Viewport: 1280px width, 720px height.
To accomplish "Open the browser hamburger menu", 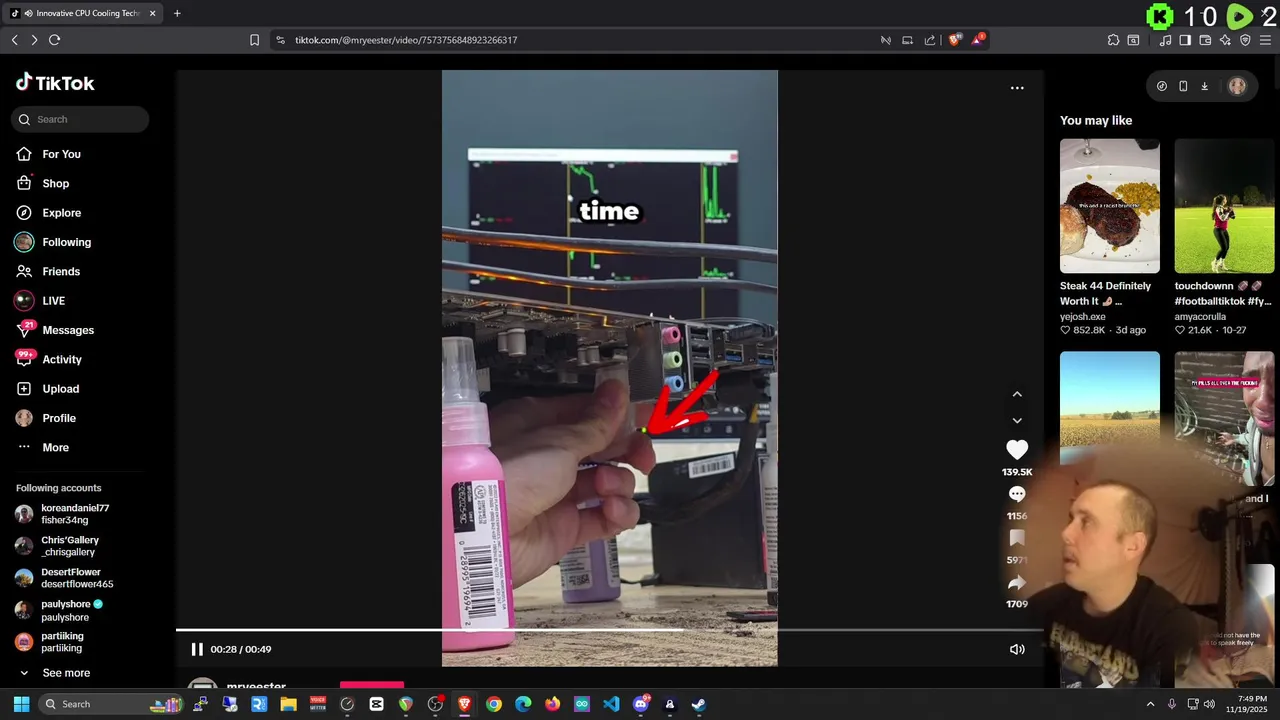I will [x=1266, y=40].
